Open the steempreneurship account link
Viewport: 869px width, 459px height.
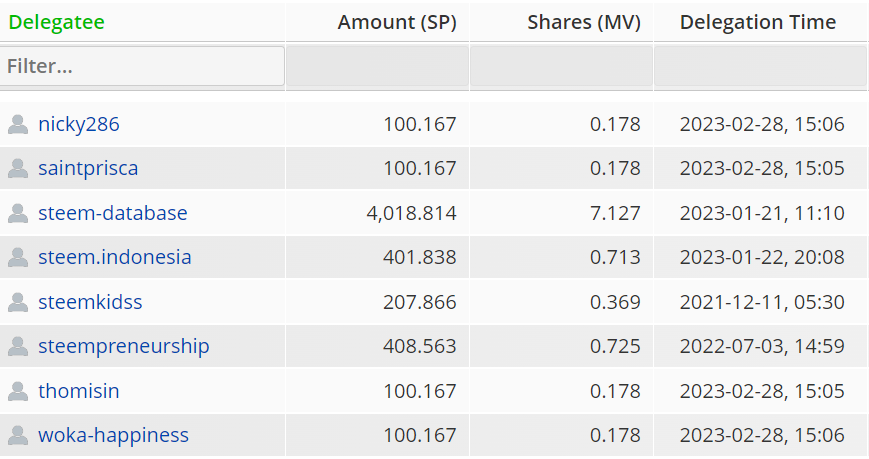124,346
